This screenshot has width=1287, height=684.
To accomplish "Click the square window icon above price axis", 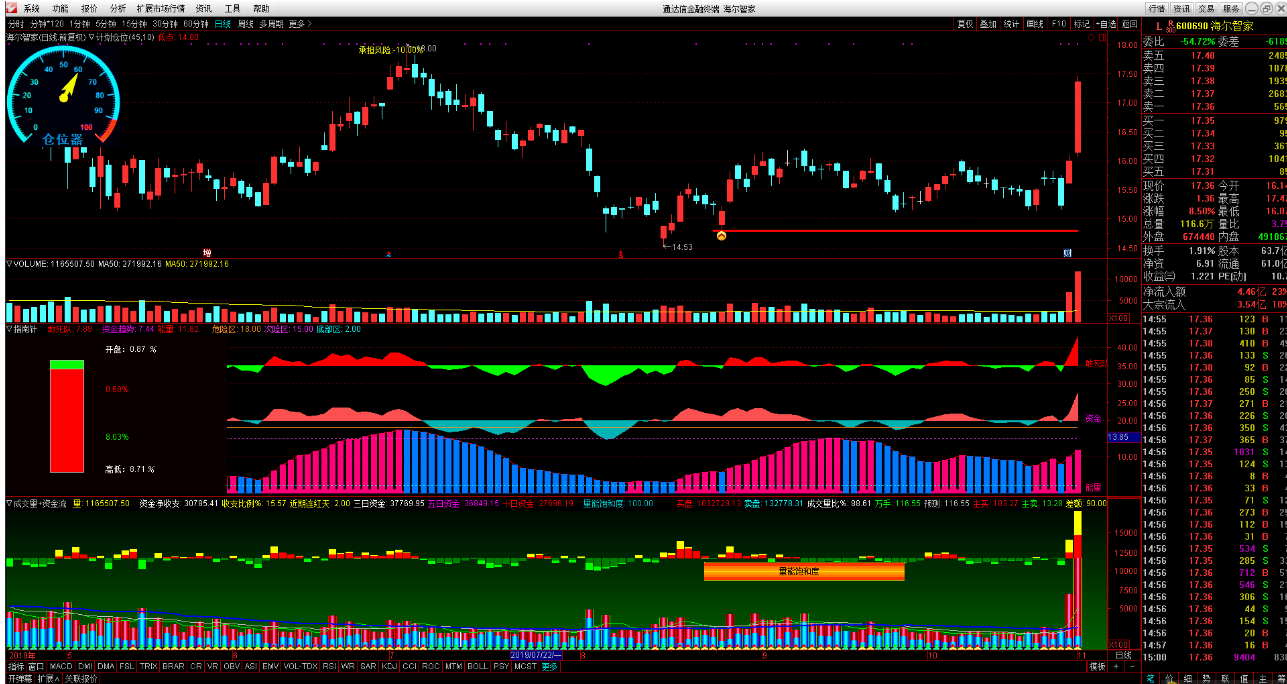I will point(1103,37).
